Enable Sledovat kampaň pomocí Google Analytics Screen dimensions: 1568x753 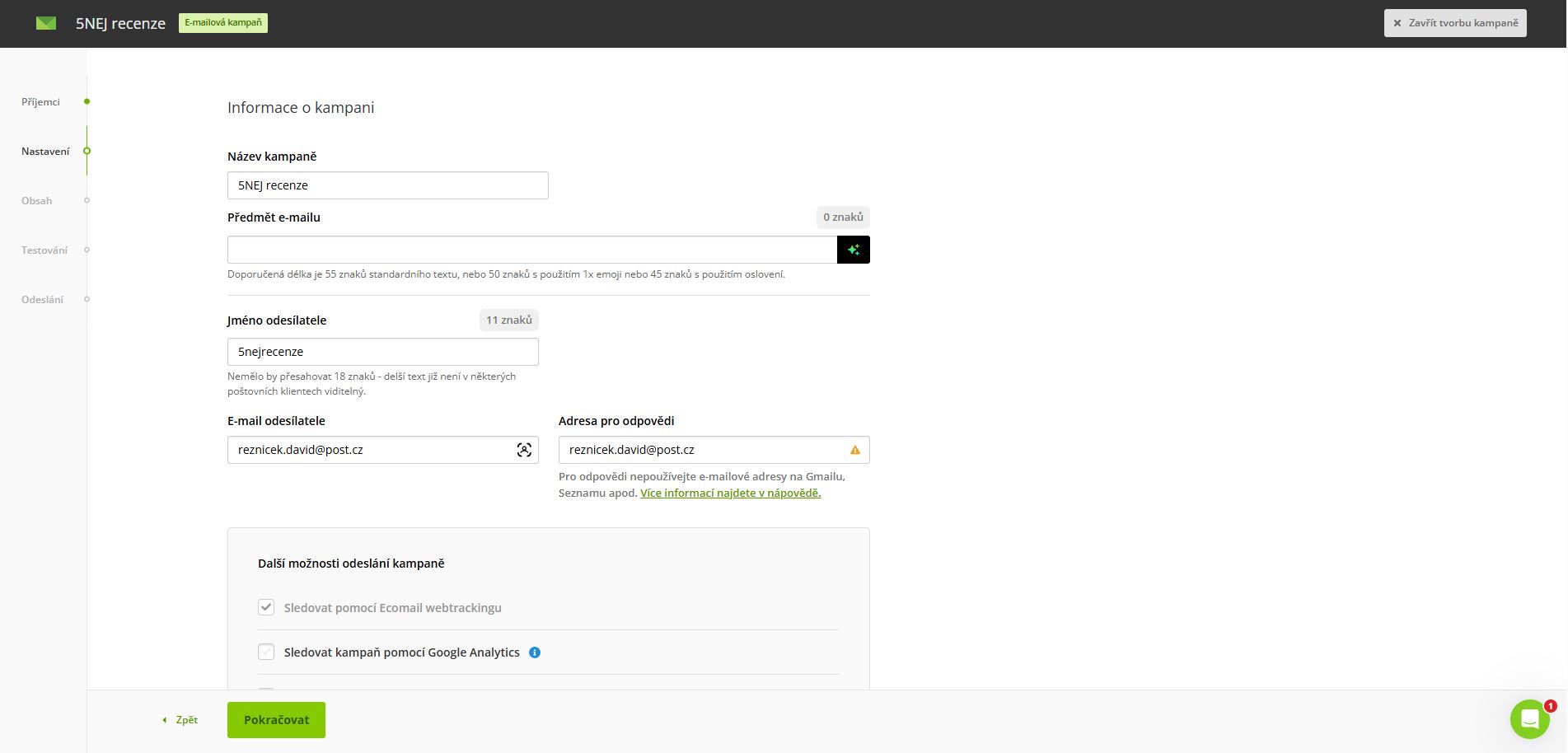[266, 652]
